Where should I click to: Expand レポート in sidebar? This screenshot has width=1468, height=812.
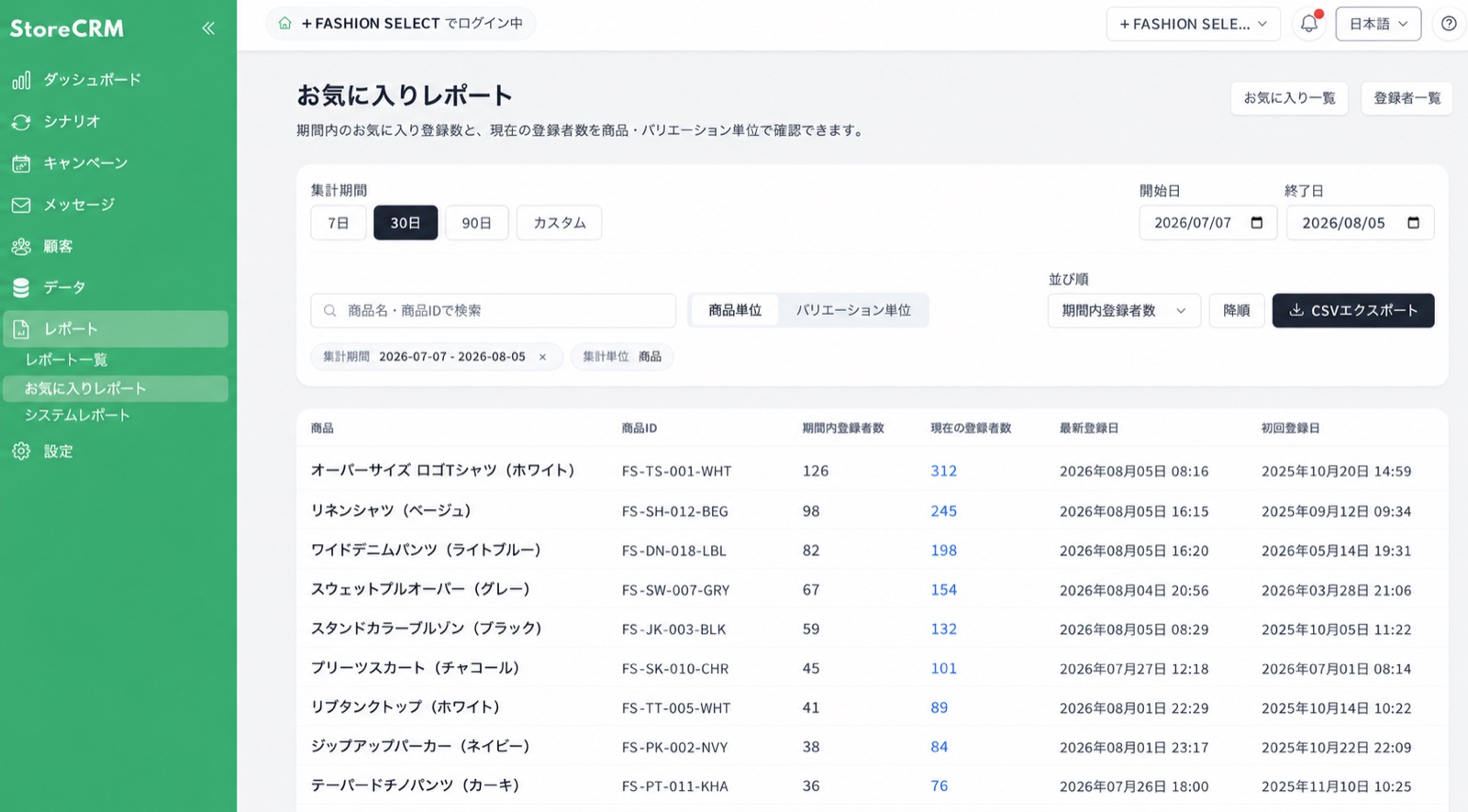pos(116,328)
